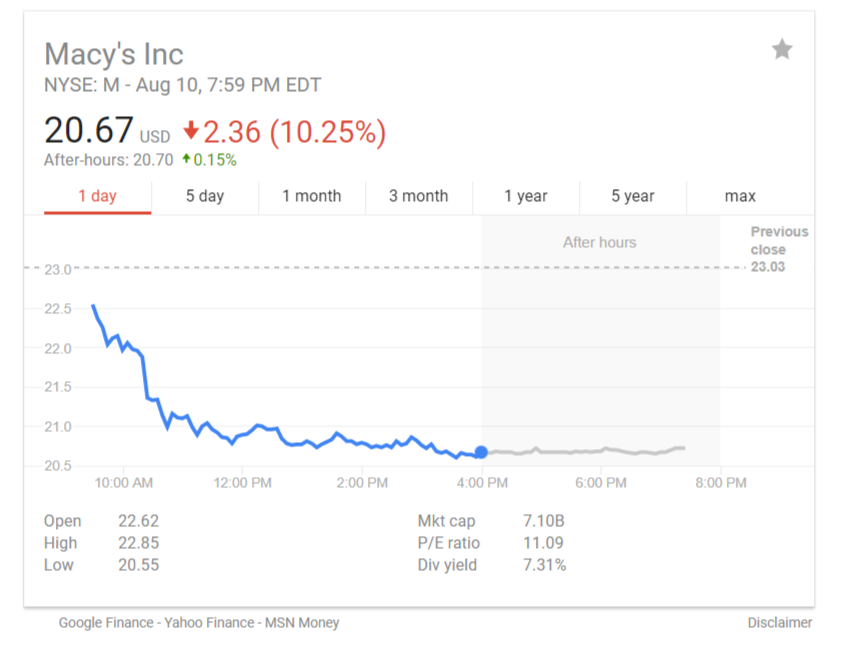Click the star icon to follow Macy's

(x=782, y=49)
